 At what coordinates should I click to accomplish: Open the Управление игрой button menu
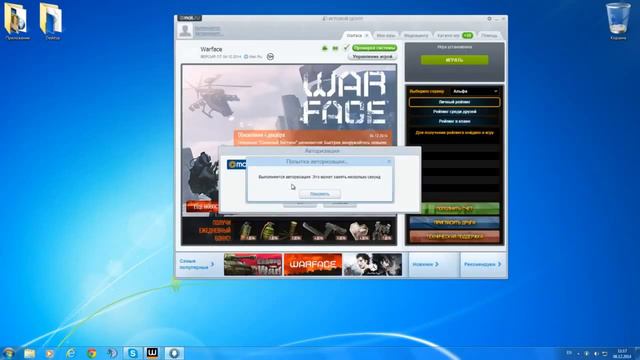pyautogui.click(x=372, y=57)
